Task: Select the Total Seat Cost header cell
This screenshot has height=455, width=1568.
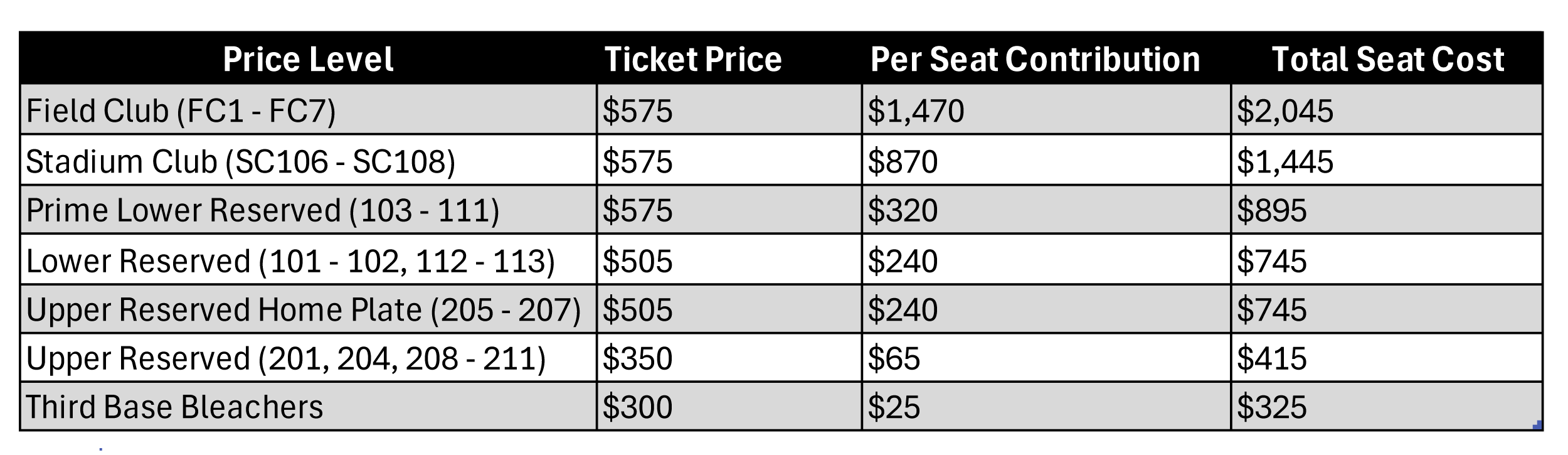Action: (1387, 60)
